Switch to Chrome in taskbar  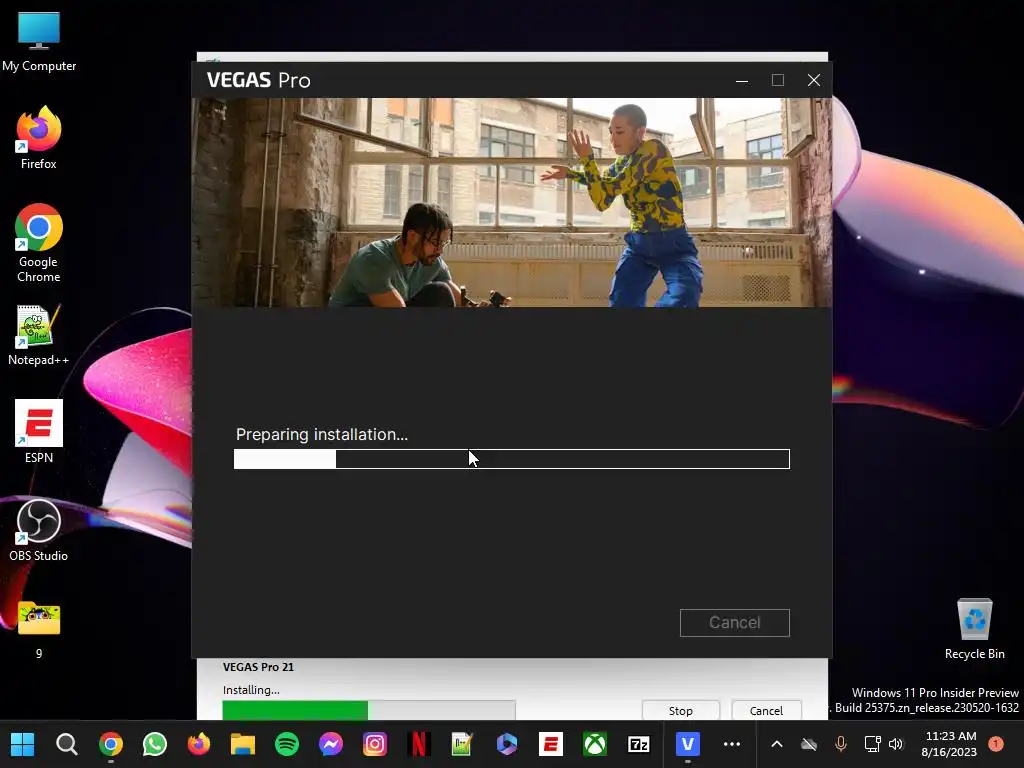click(111, 744)
